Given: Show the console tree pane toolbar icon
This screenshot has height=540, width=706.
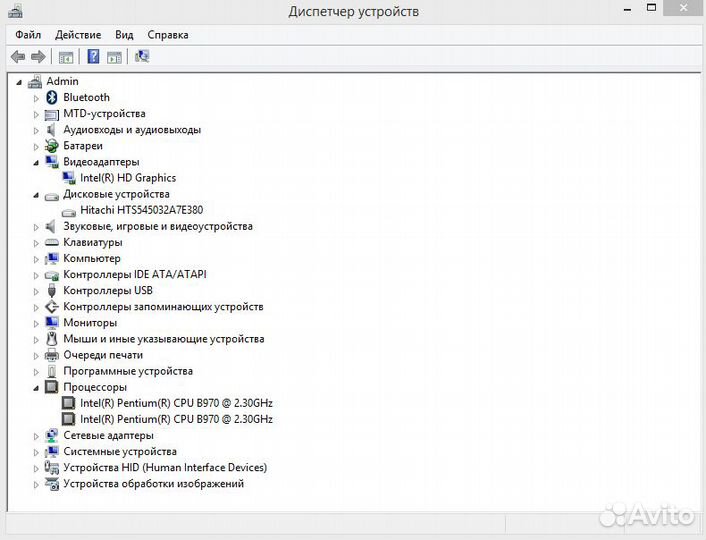Looking at the screenshot, I should 66,57.
